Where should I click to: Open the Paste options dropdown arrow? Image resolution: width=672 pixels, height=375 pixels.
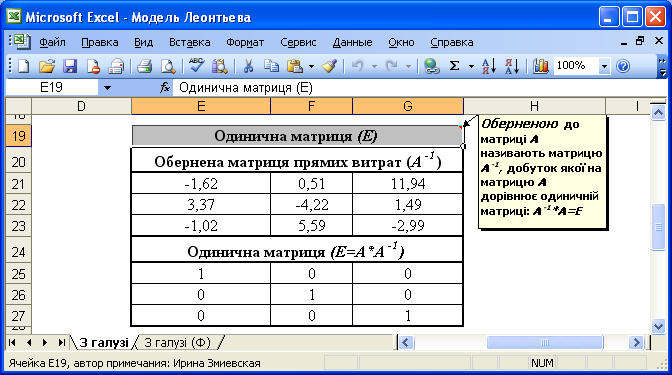coord(311,66)
